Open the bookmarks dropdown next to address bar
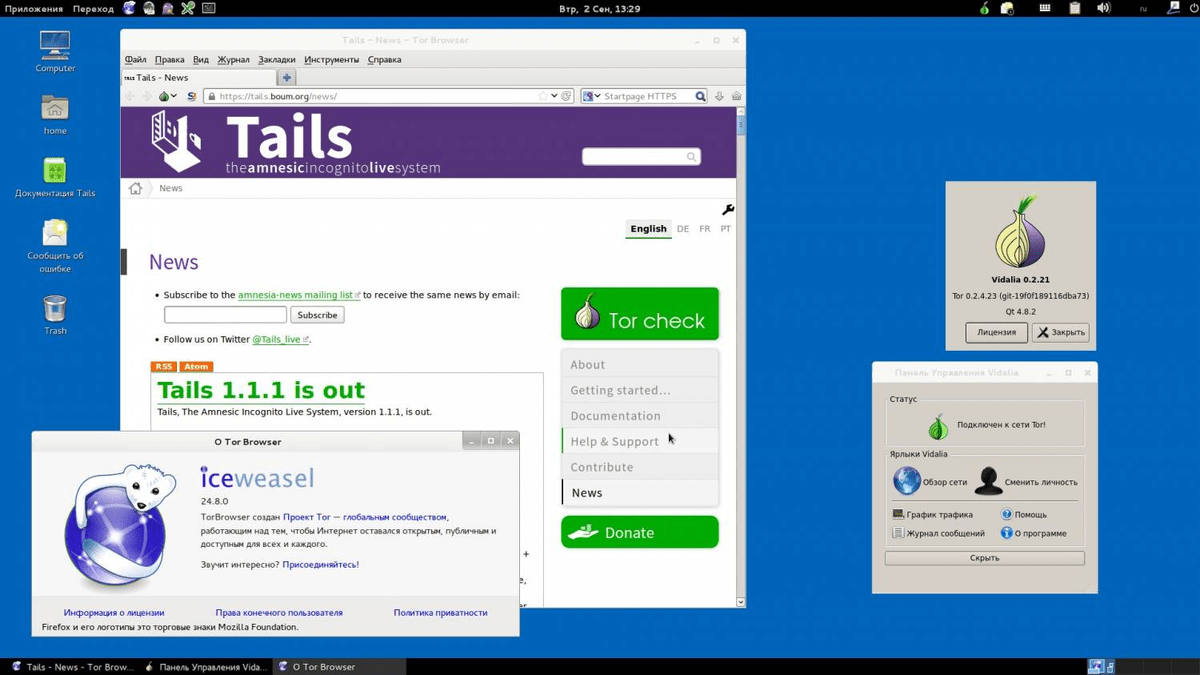 point(552,96)
